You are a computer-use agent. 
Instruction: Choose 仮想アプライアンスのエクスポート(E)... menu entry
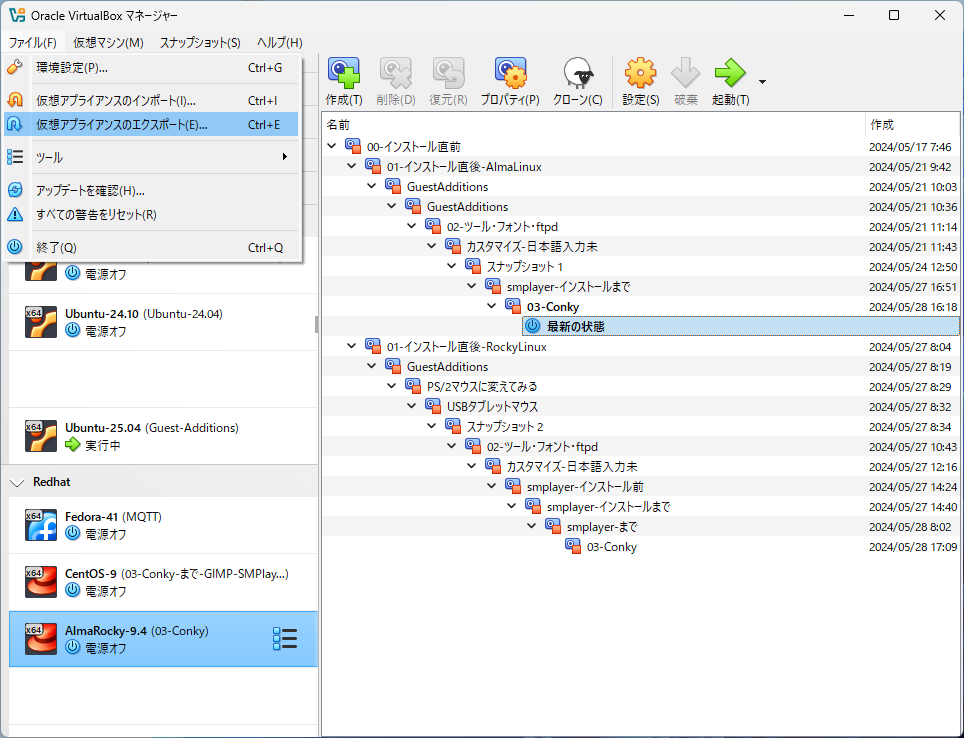151,124
